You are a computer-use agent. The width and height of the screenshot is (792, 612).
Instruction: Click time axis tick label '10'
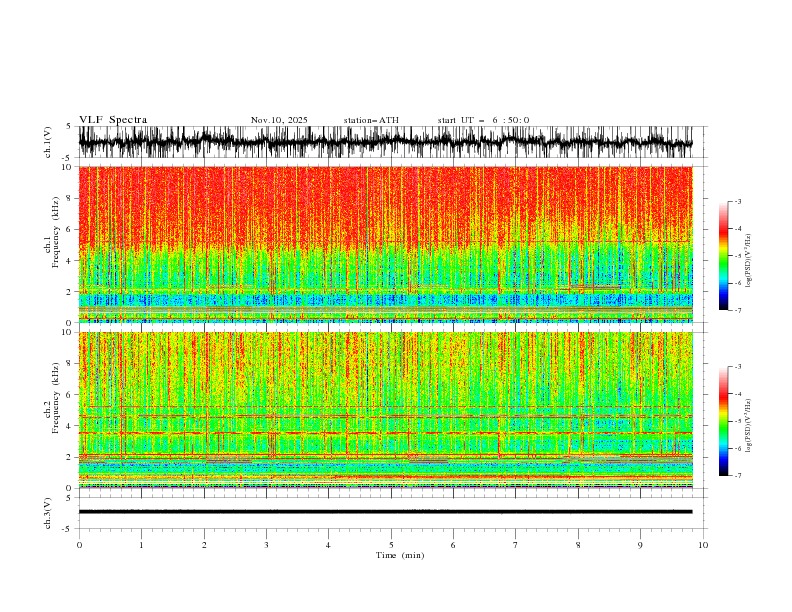click(x=703, y=545)
